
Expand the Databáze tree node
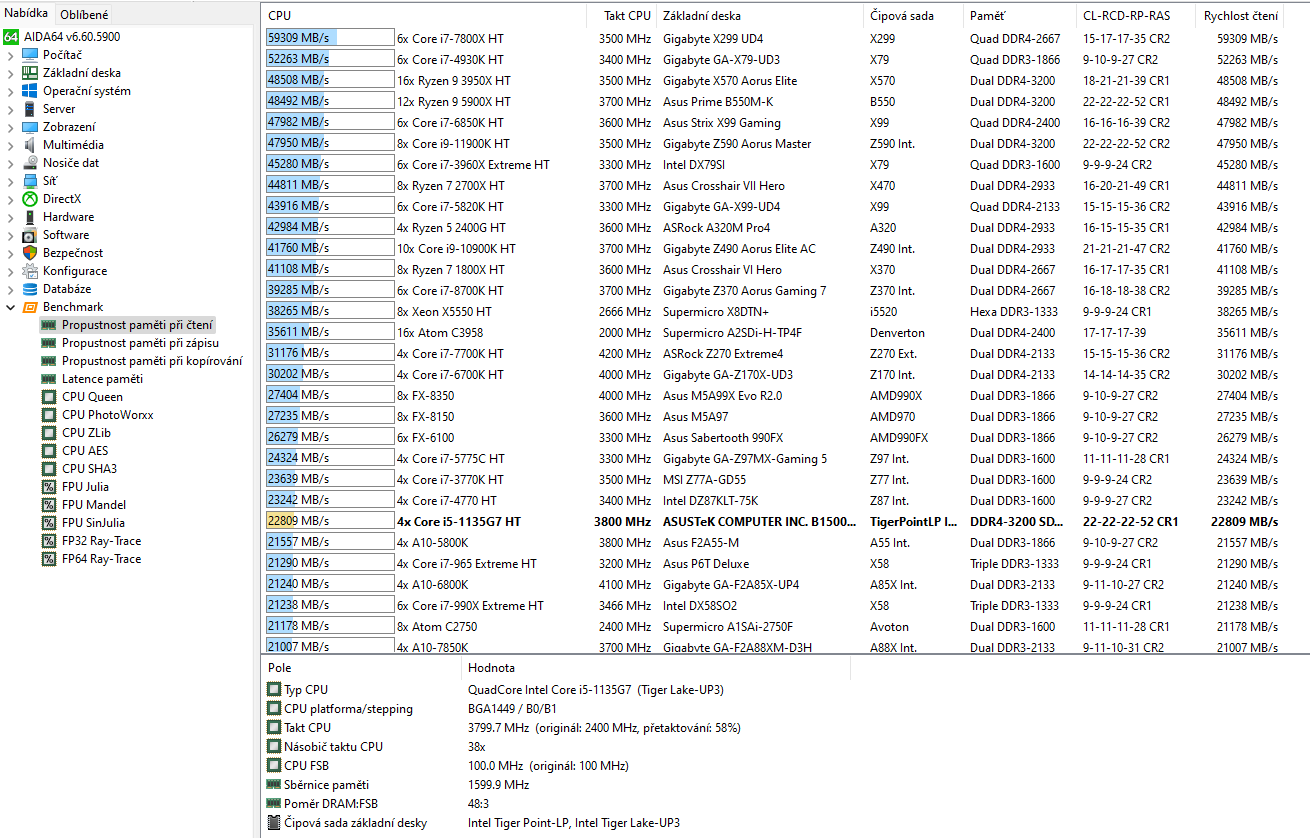click(11, 288)
